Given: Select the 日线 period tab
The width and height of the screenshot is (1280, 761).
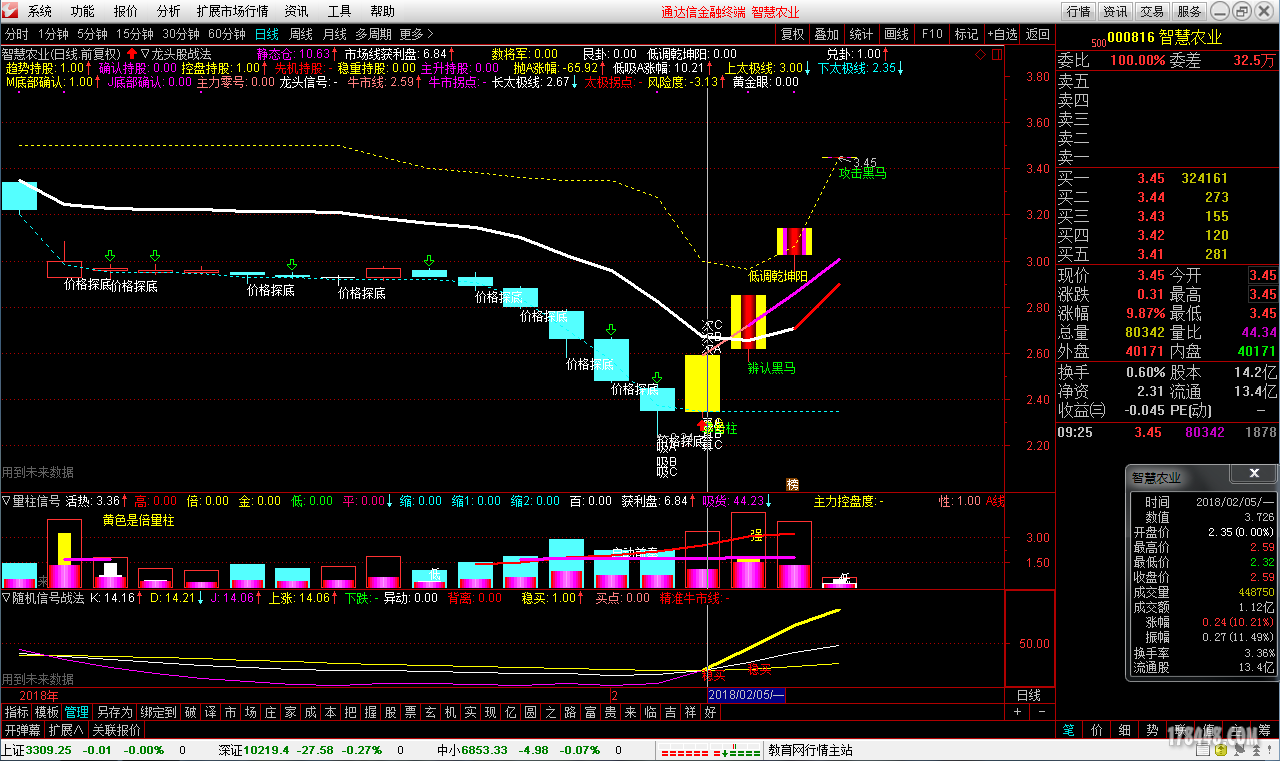Looking at the screenshot, I should (x=268, y=34).
